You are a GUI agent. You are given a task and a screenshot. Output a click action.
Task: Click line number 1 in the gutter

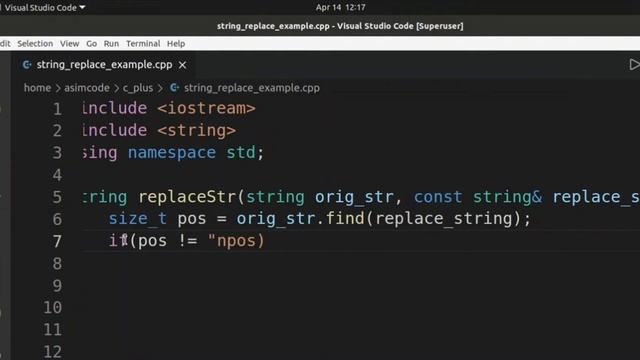57,109
